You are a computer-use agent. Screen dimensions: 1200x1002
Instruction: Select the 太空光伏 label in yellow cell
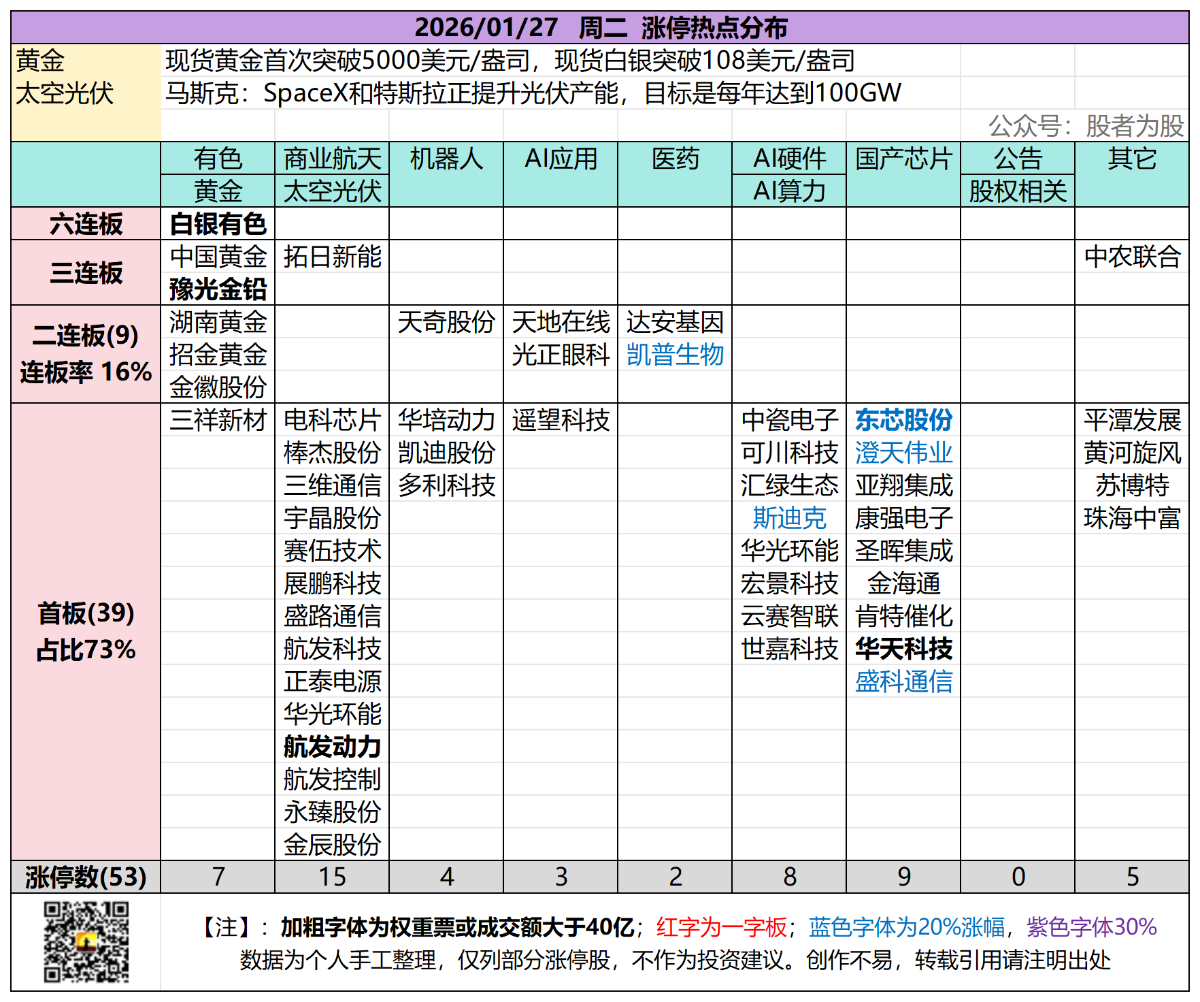(65, 94)
